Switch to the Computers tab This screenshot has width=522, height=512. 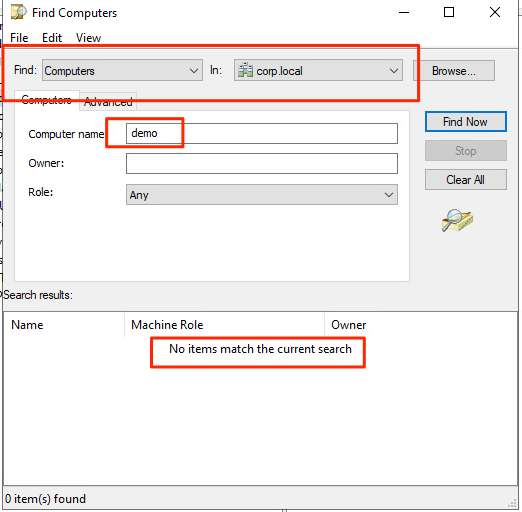pos(47,100)
